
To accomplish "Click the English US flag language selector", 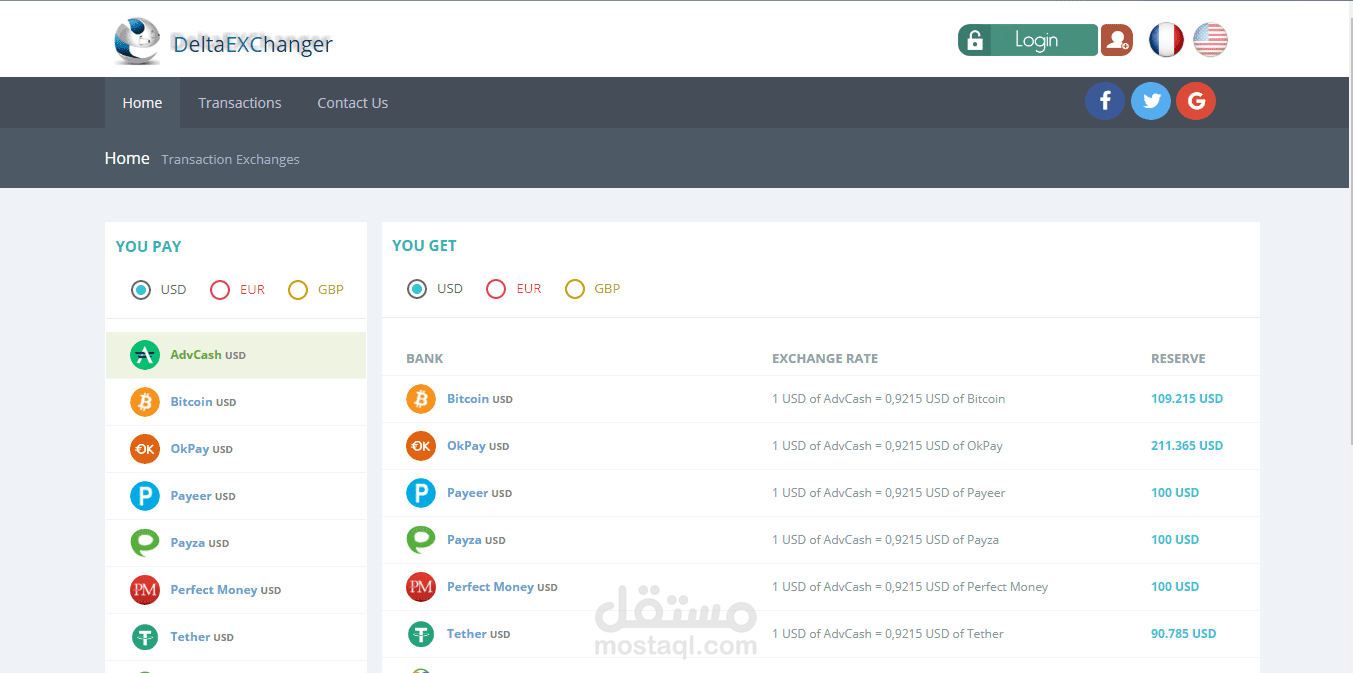I will [1210, 39].
